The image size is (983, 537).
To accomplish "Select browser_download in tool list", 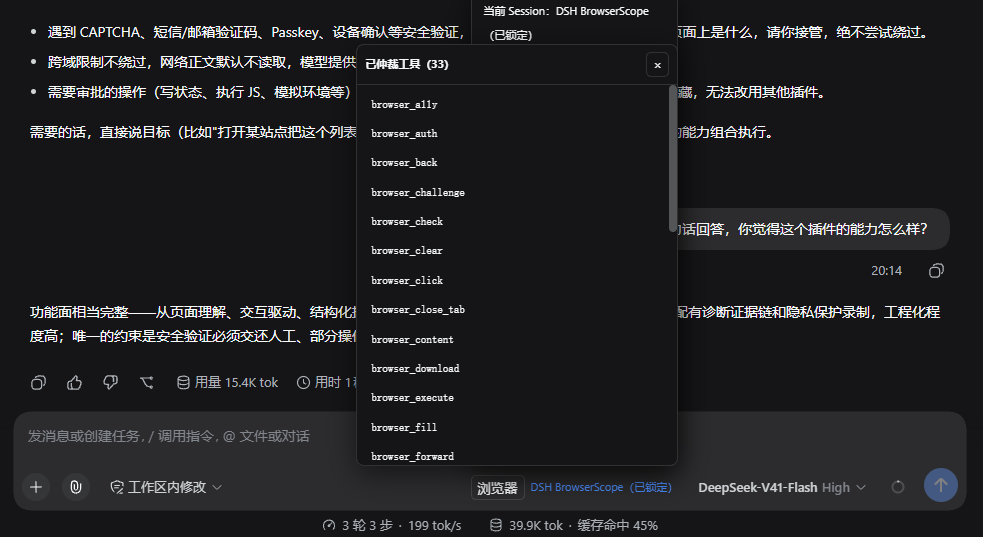I will point(415,368).
